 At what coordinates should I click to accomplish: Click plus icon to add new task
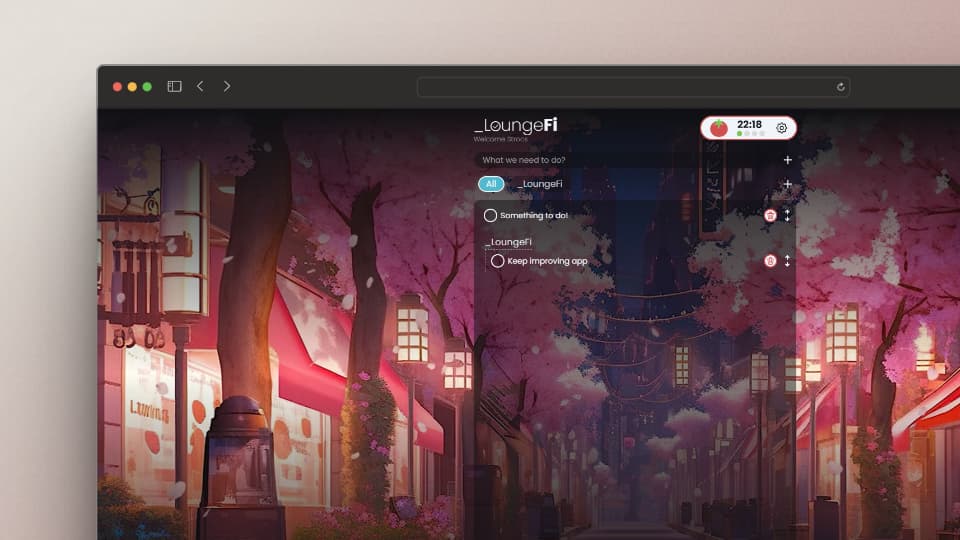click(787, 160)
